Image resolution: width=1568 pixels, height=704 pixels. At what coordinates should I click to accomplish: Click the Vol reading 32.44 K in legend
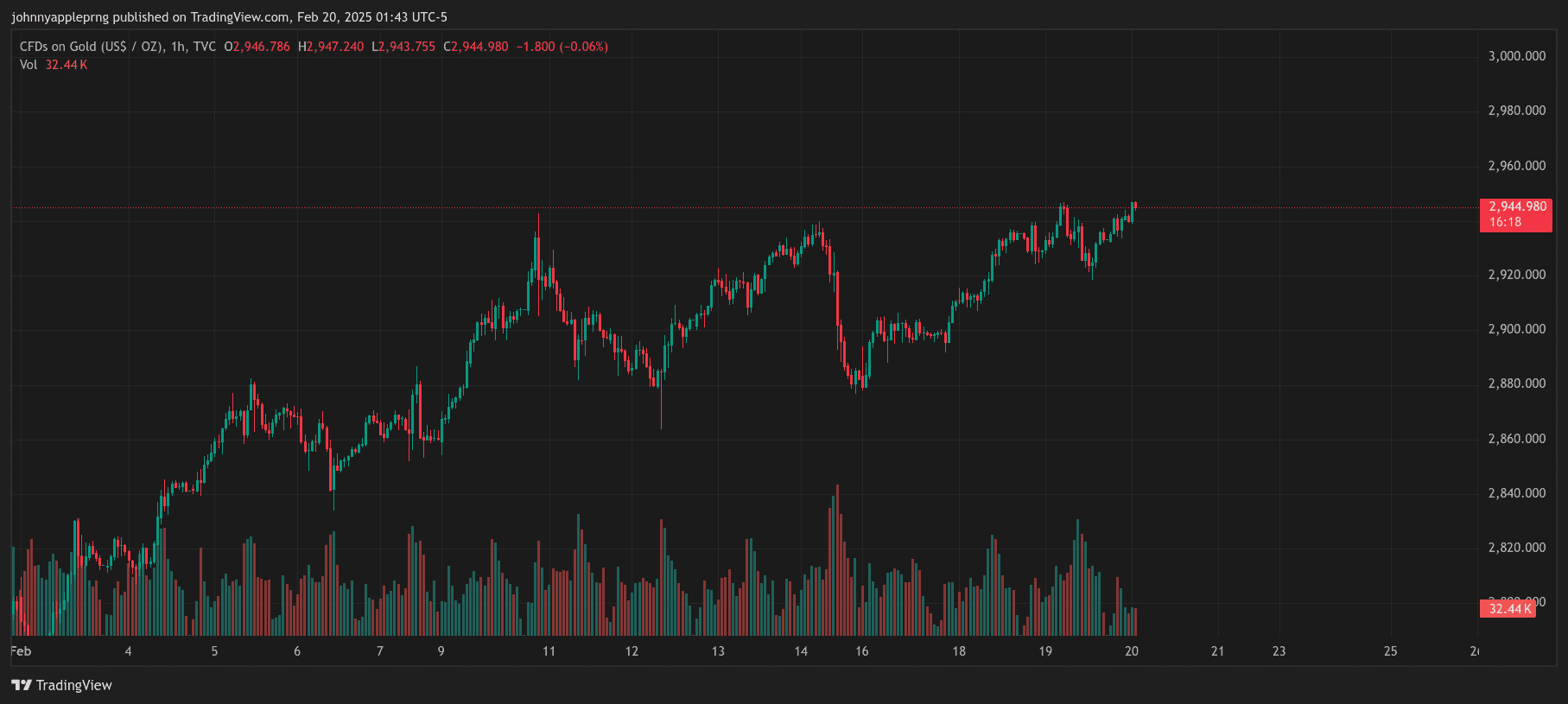click(x=67, y=65)
